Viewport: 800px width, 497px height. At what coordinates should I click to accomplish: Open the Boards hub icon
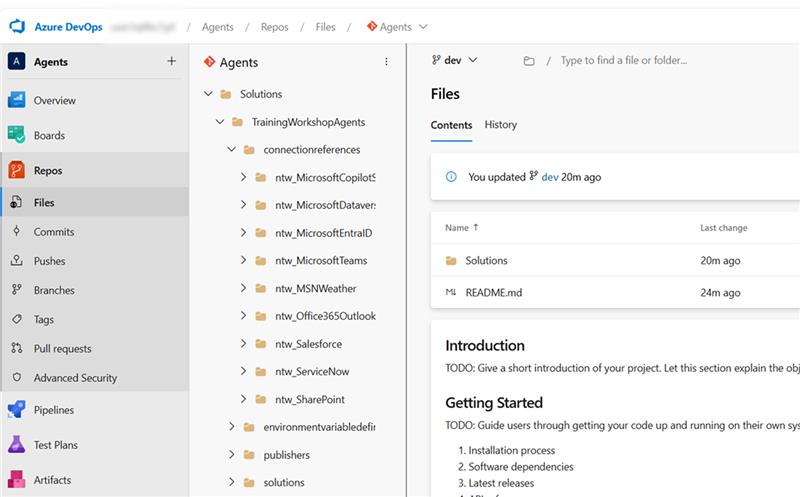coord(16,135)
